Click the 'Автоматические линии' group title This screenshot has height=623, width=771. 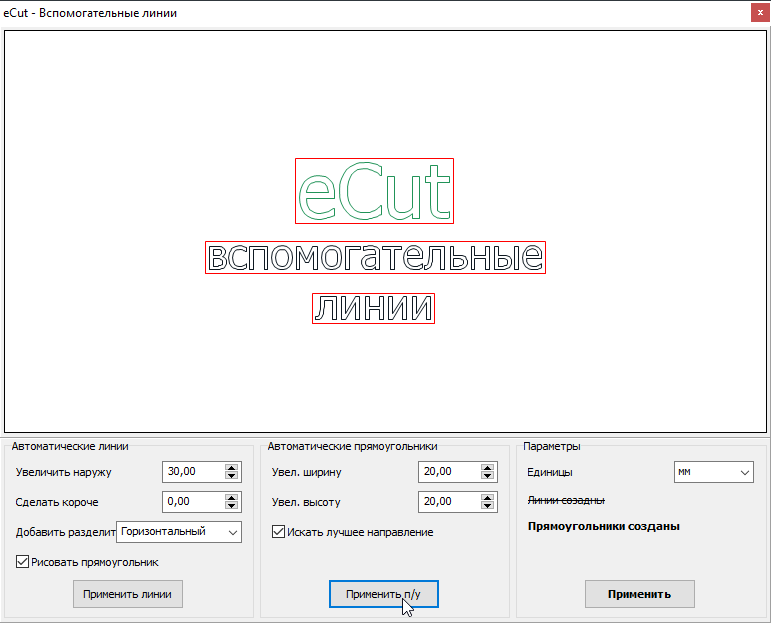70,446
